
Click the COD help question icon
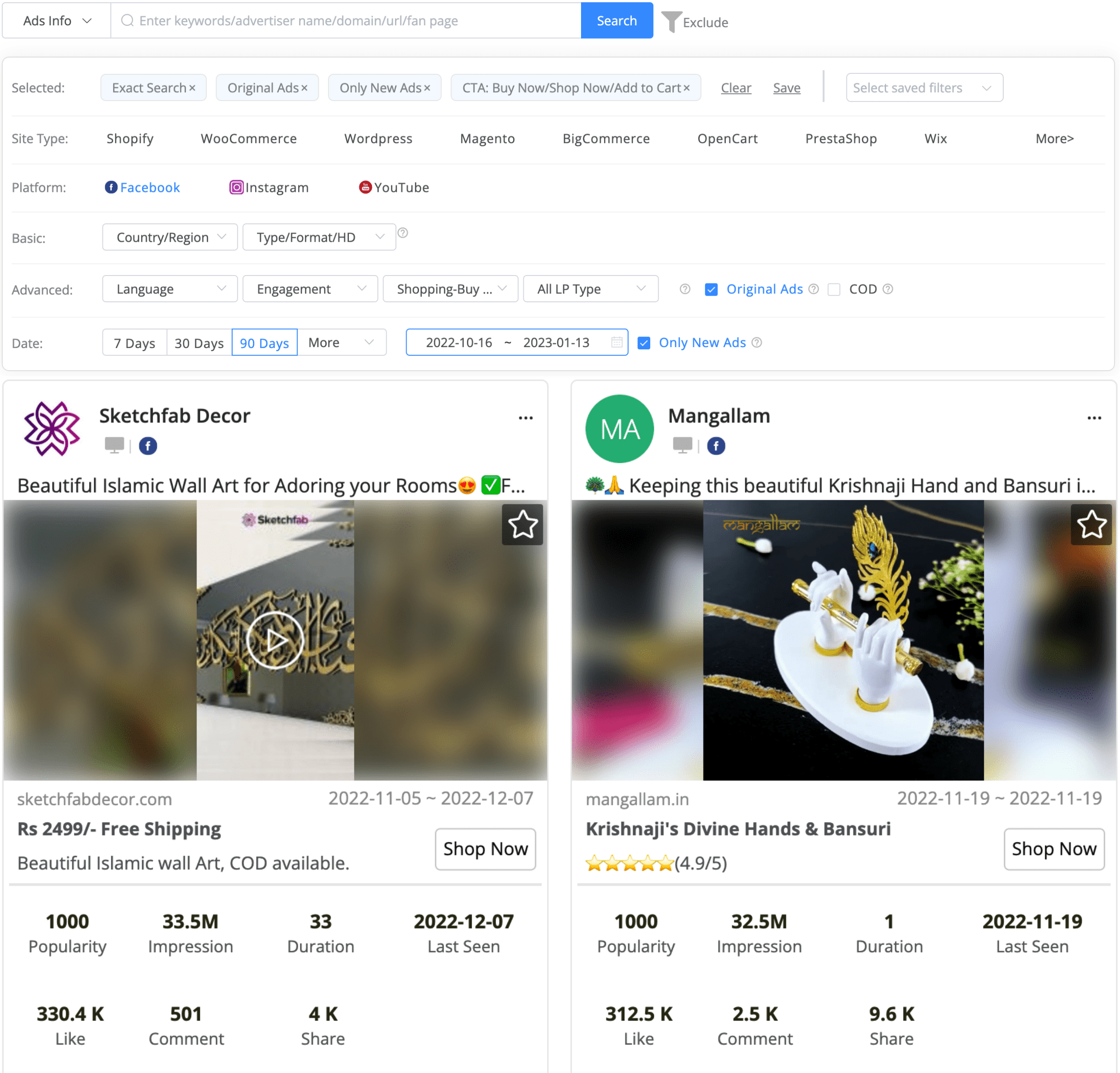(x=887, y=289)
